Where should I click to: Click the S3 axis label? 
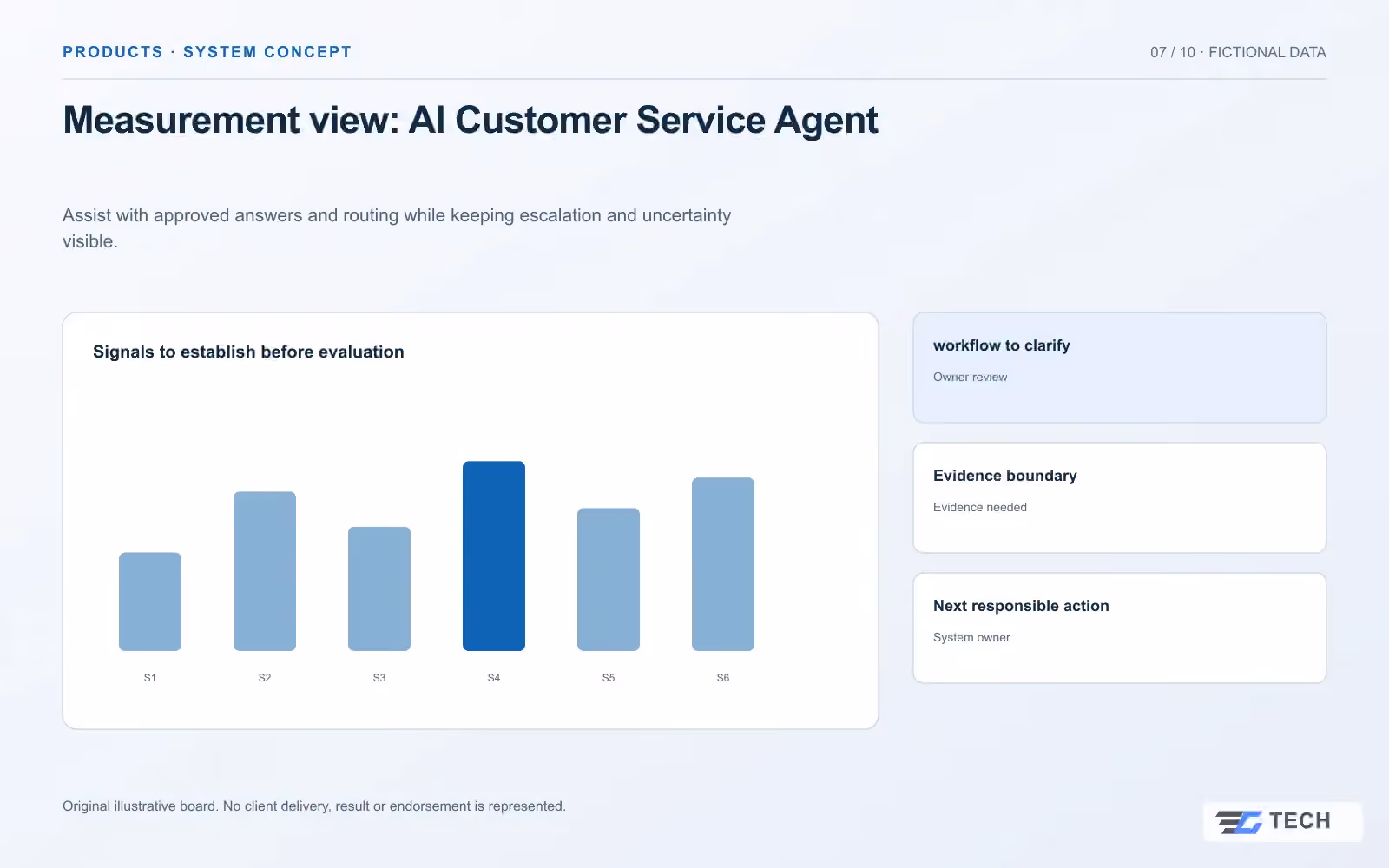tap(379, 678)
